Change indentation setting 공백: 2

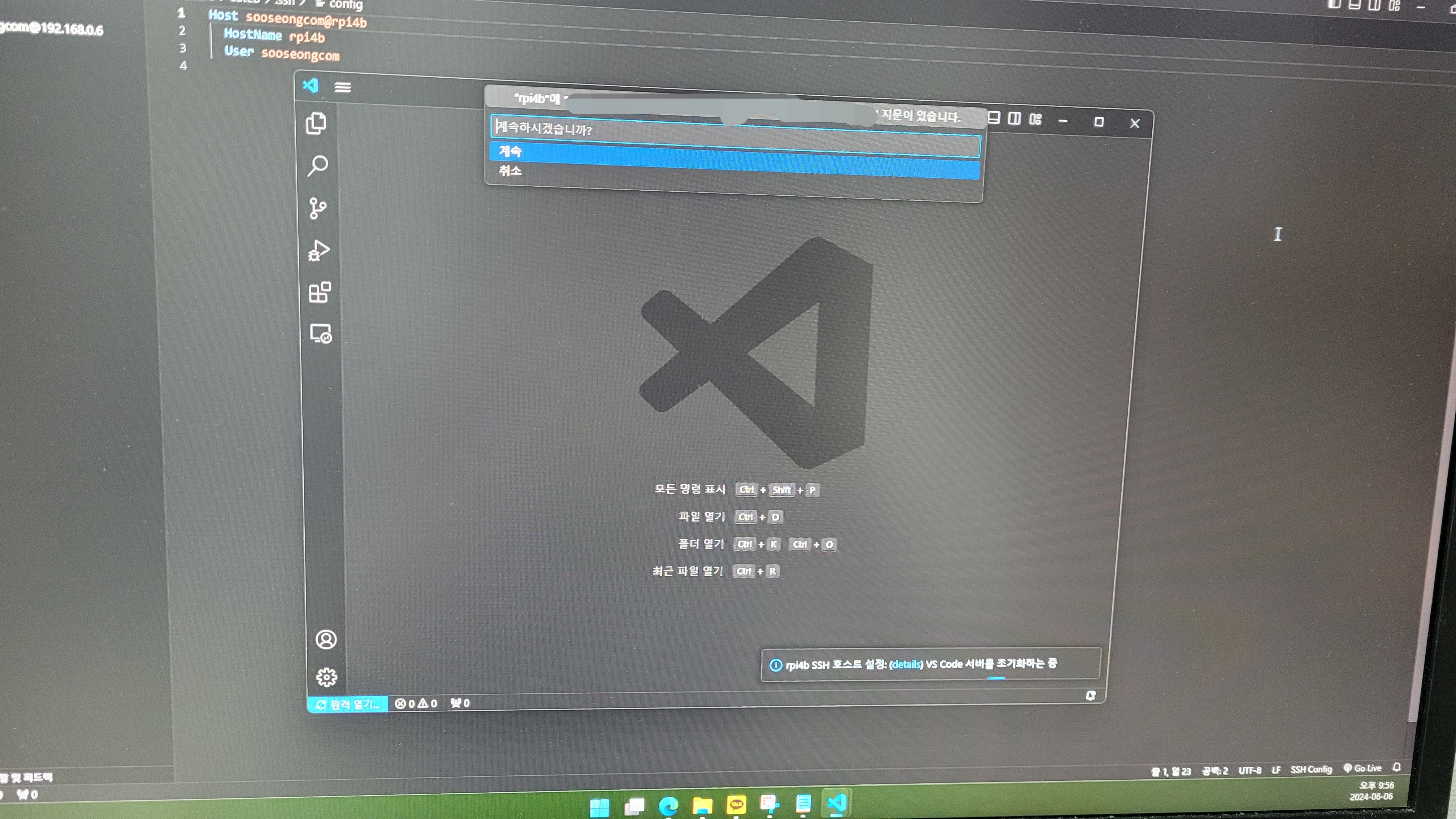click(1215, 771)
